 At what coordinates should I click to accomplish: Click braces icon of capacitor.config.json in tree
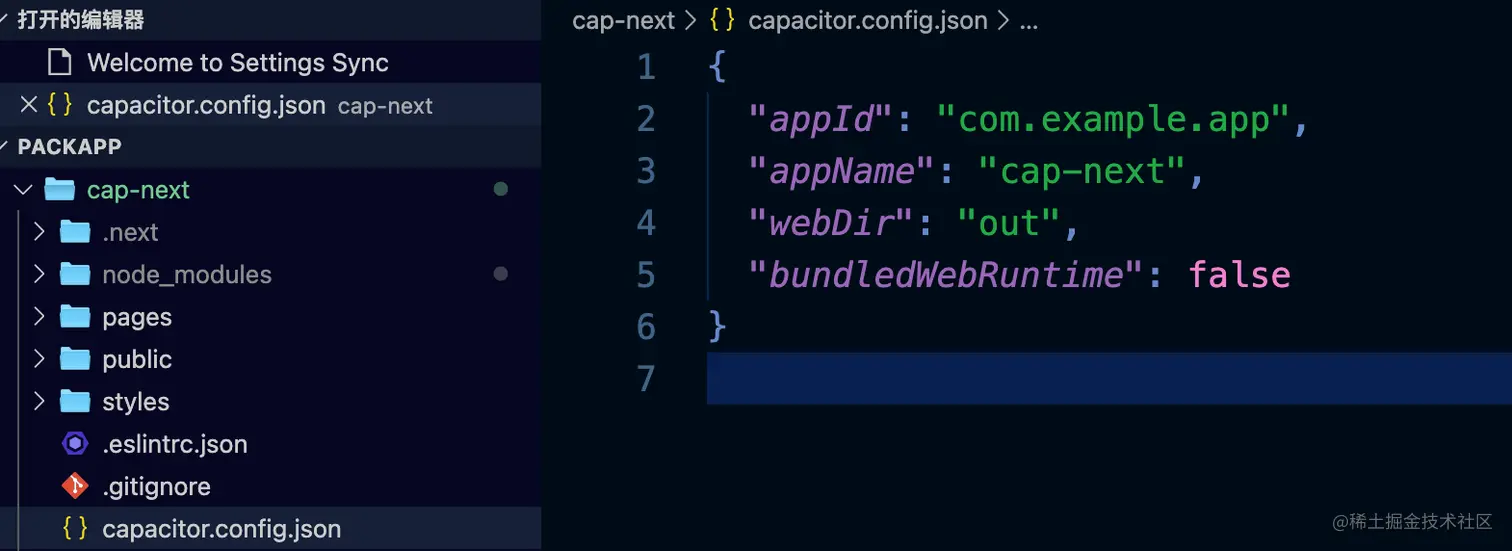[75, 529]
